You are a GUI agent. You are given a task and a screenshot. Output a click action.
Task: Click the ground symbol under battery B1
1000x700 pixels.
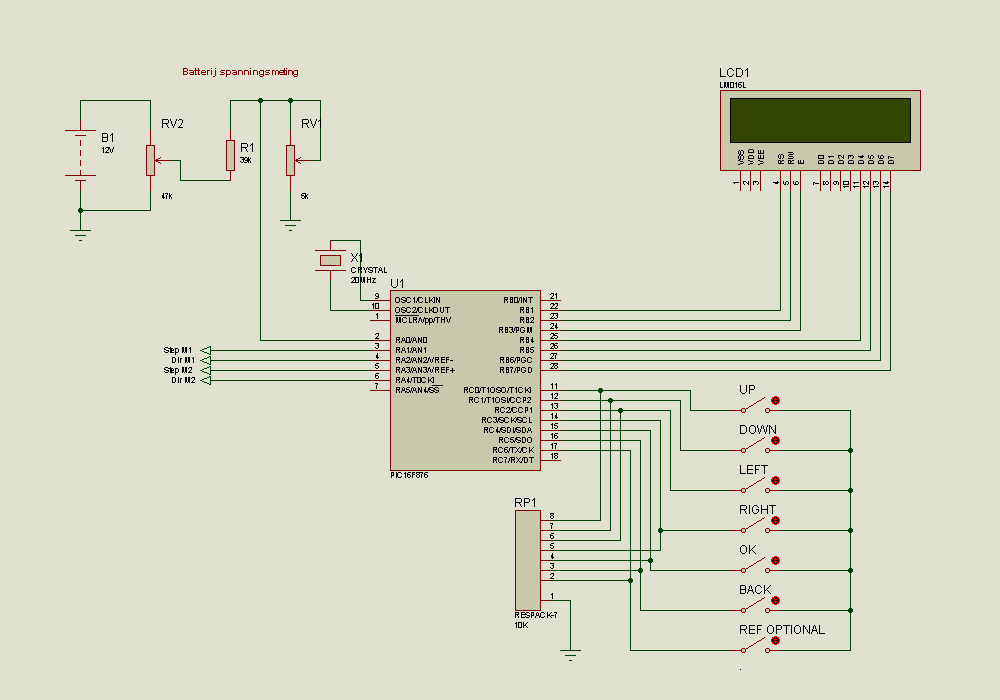click(x=80, y=230)
